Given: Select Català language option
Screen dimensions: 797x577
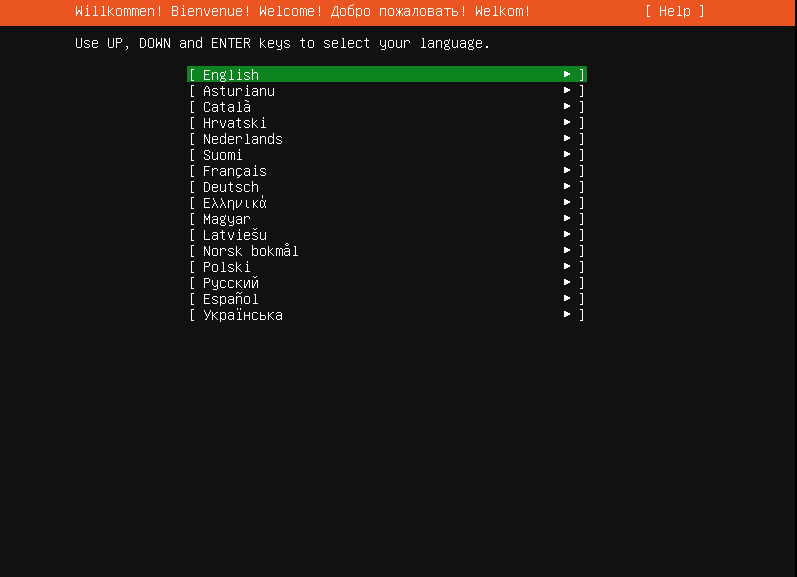Looking at the screenshot, I should (x=387, y=106).
